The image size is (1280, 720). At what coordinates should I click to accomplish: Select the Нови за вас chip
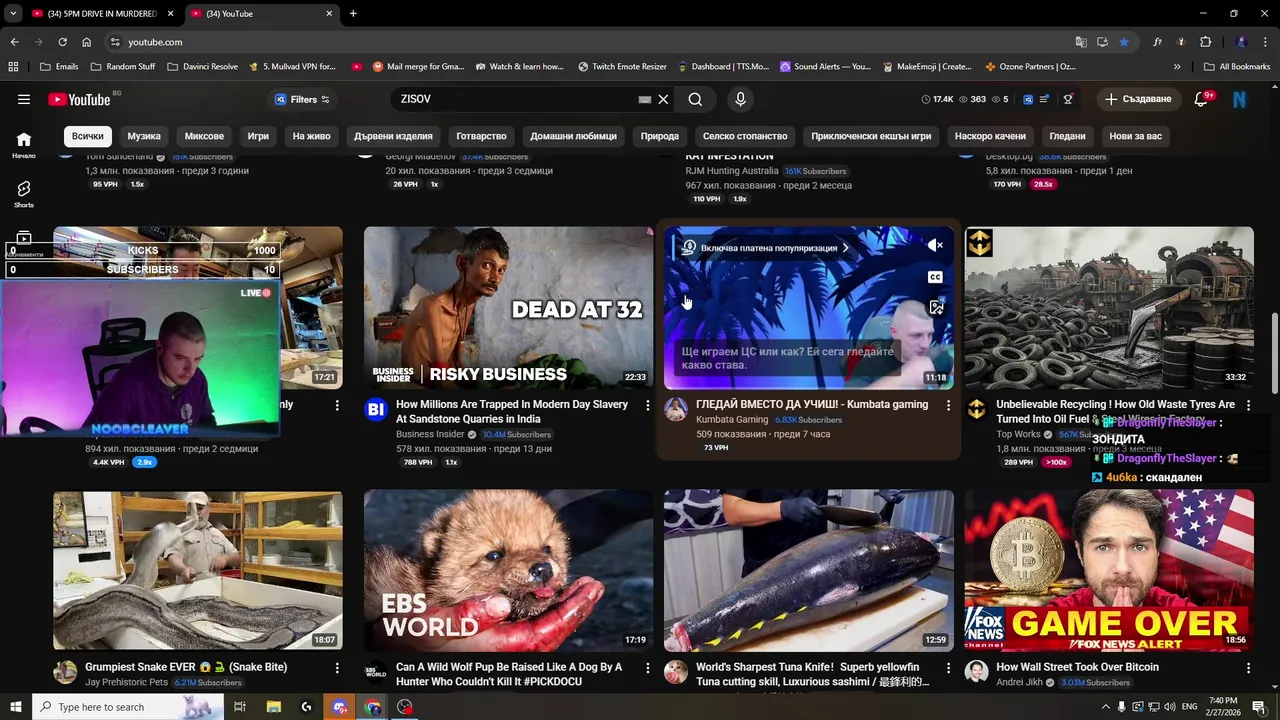pyautogui.click(x=1135, y=136)
